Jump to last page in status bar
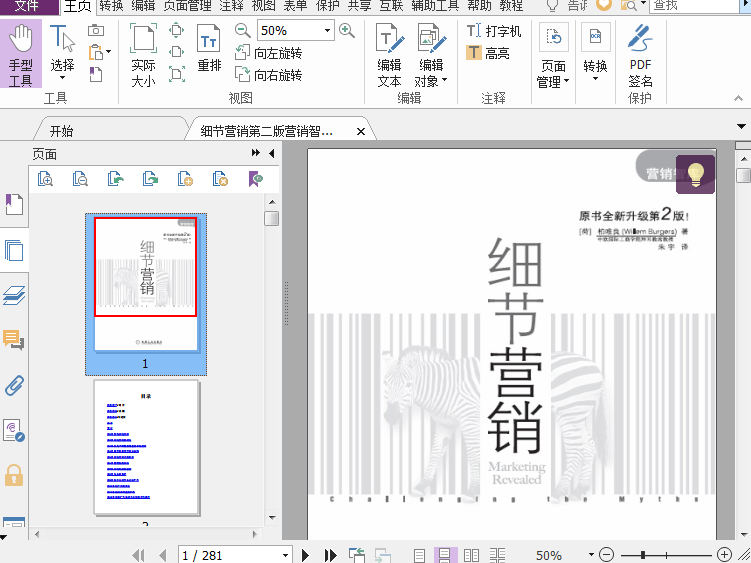 [x=330, y=555]
